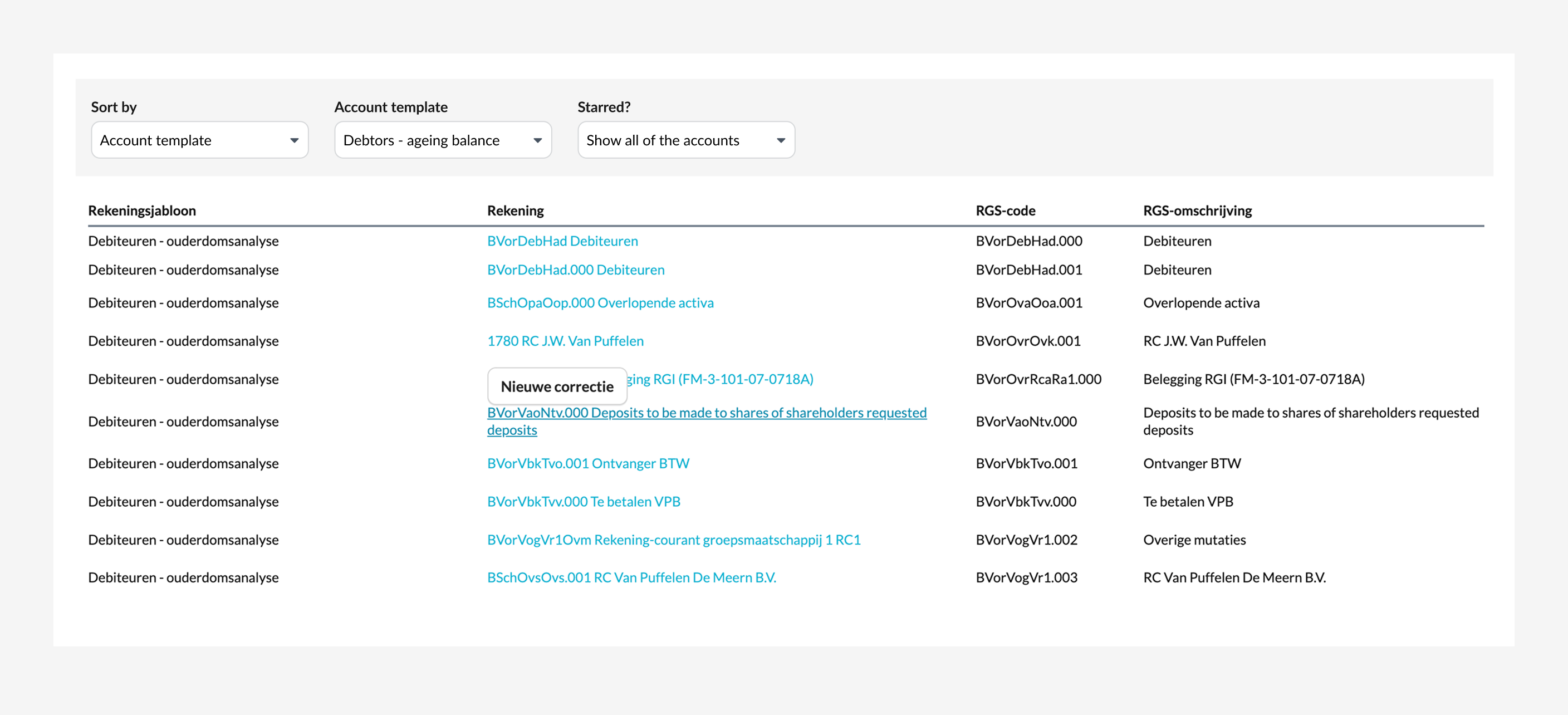Expand the Starred filter dropdown
The image size is (1568, 715).
click(685, 140)
